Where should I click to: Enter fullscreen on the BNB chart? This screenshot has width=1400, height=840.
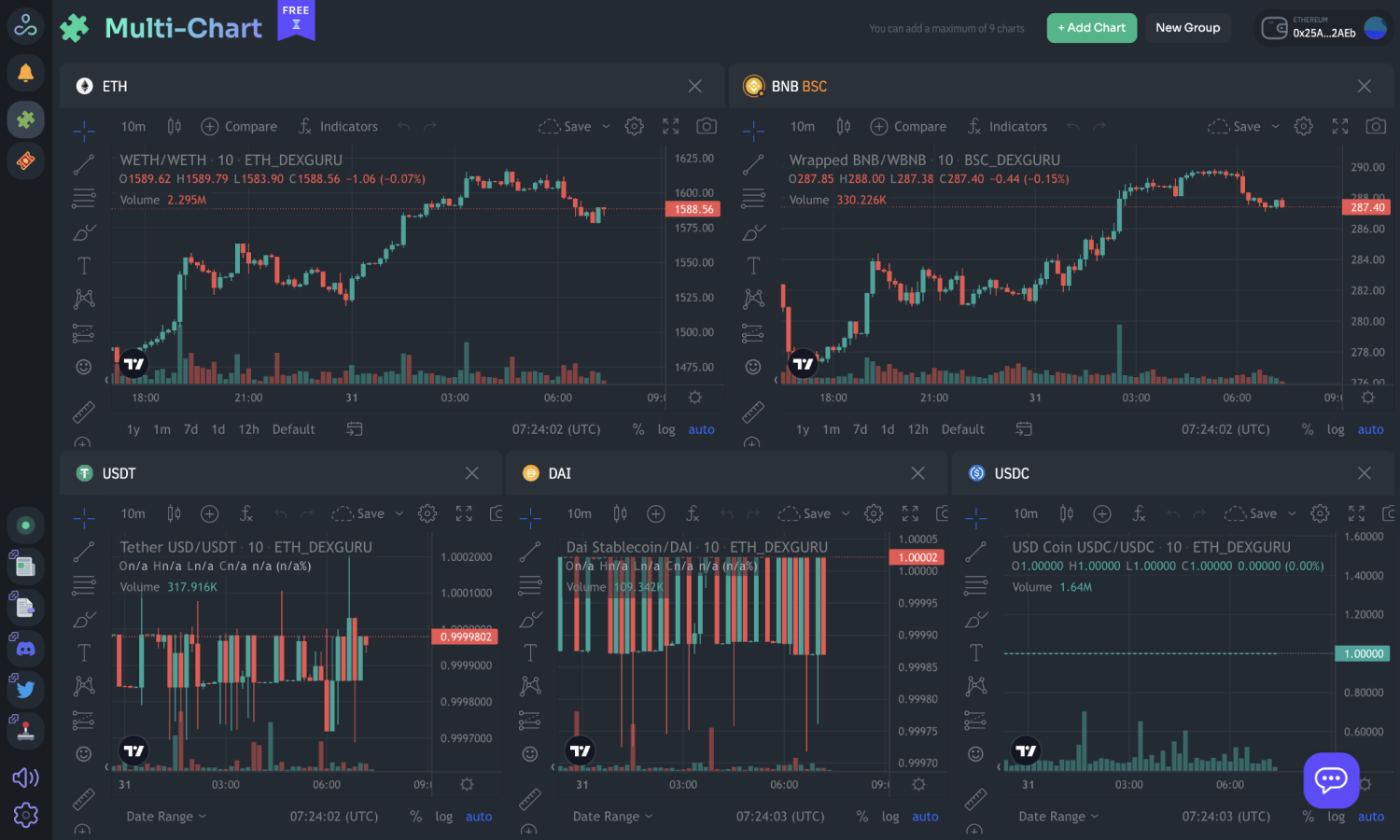(x=1339, y=126)
